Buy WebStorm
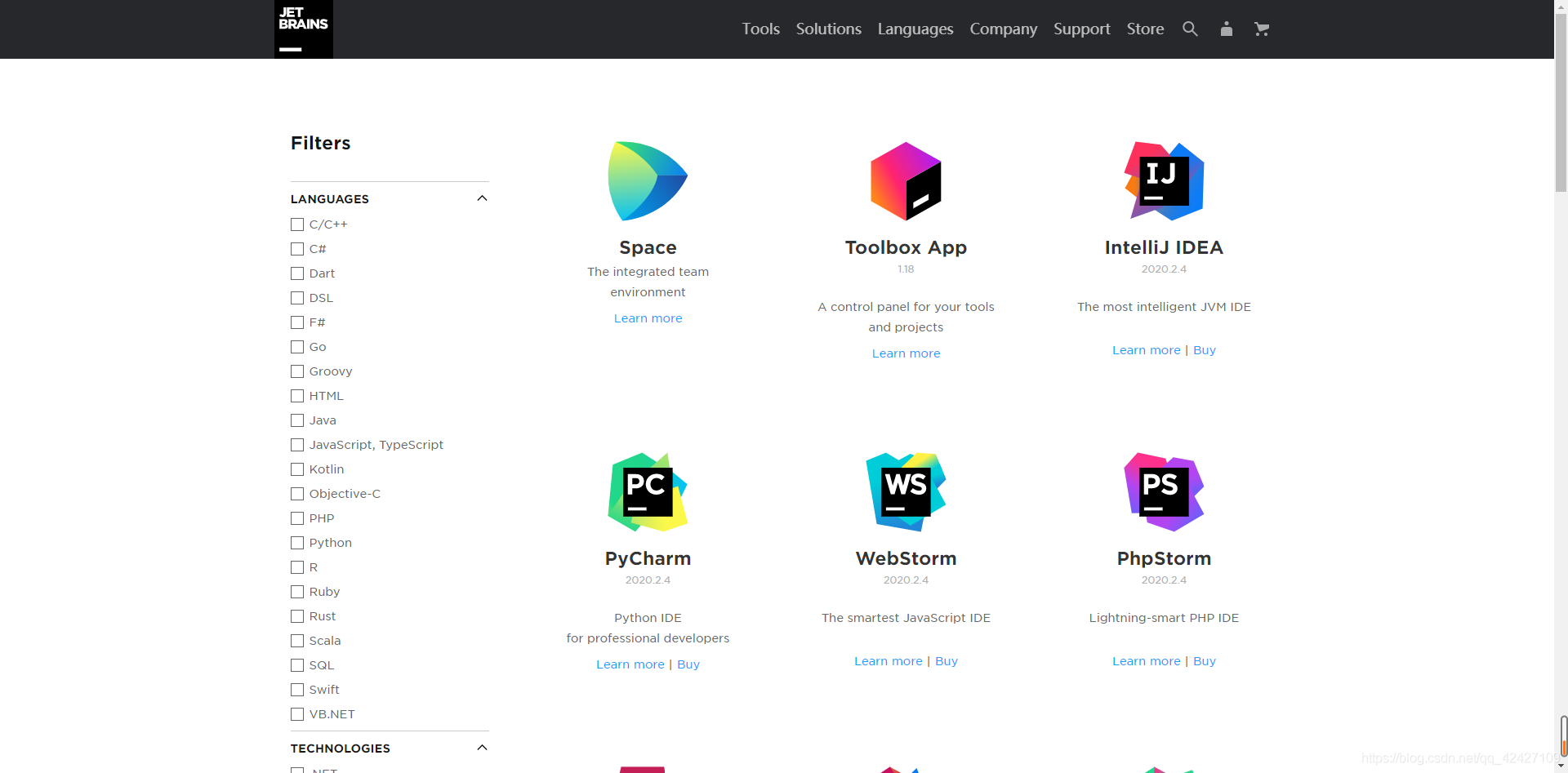This screenshot has height=773, width=1568. coord(947,661)
